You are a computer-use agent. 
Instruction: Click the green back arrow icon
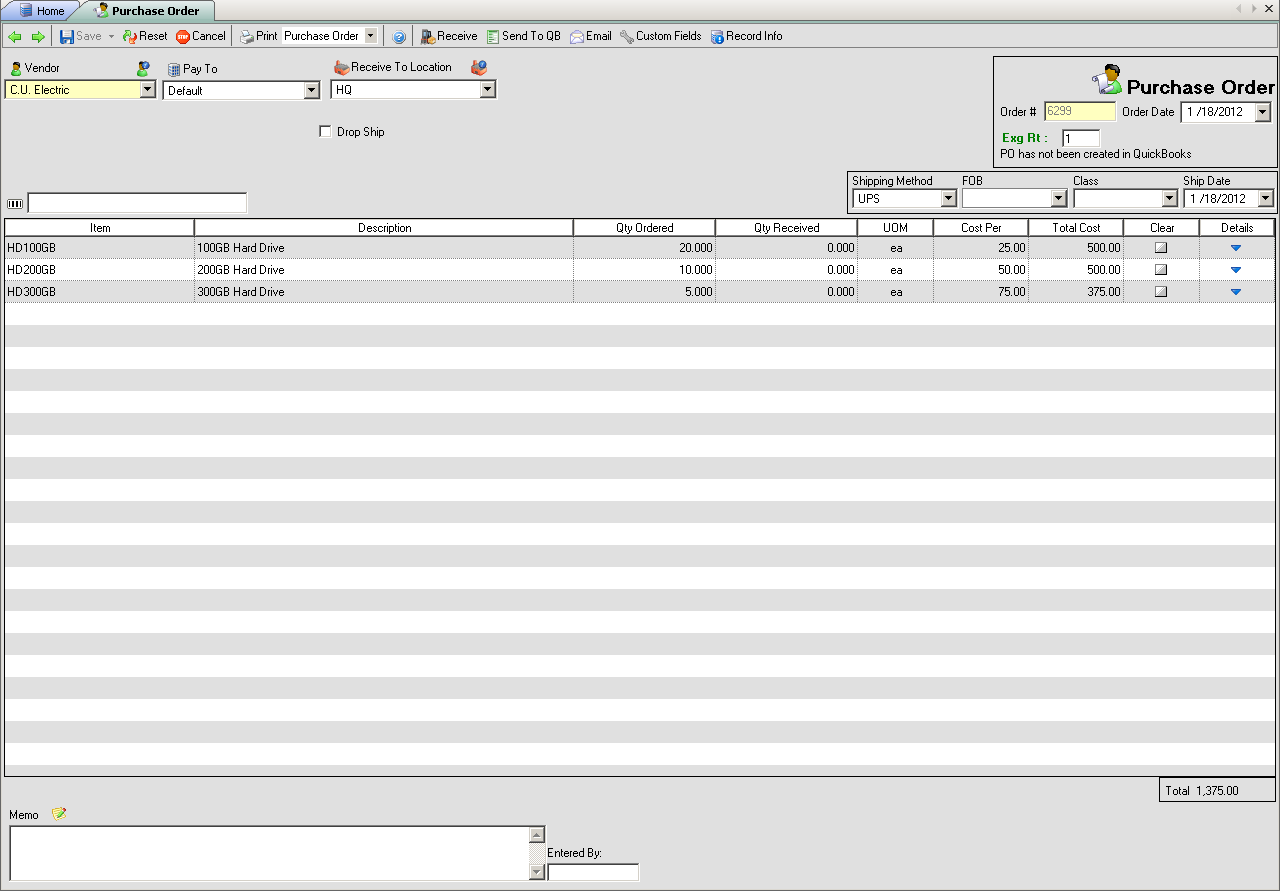click(x=15, y=37)
